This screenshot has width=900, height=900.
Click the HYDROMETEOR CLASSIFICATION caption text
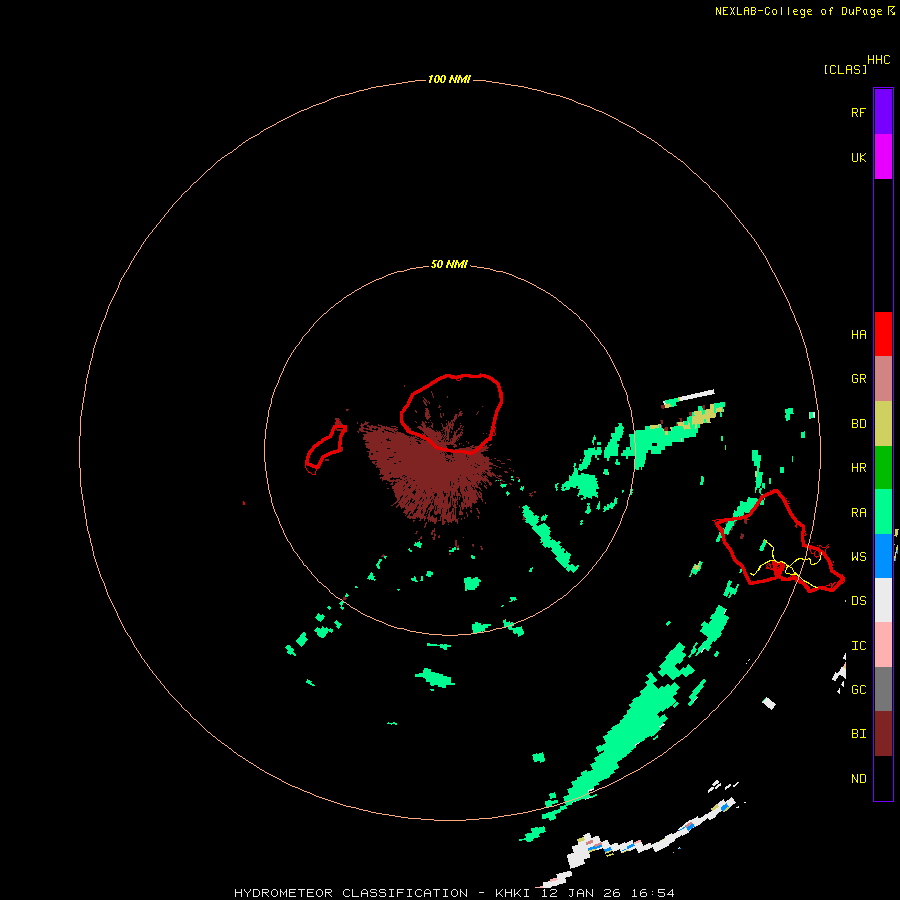click(351, 893)
